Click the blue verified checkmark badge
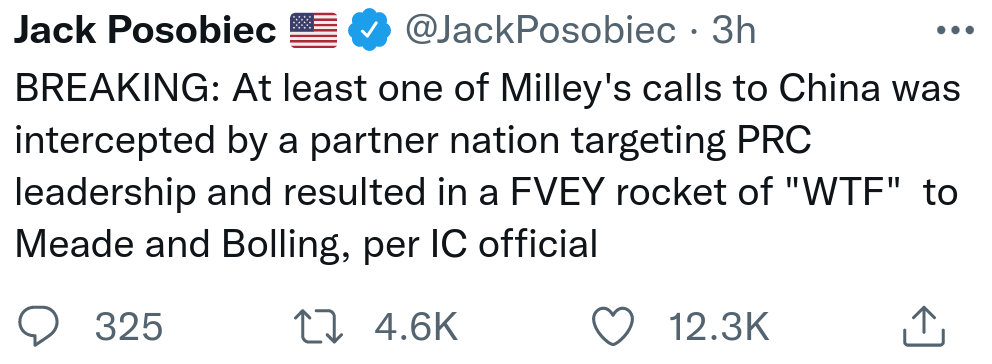Image resolution: width=992 pixels, height=364 pixels. coord(371,31)
